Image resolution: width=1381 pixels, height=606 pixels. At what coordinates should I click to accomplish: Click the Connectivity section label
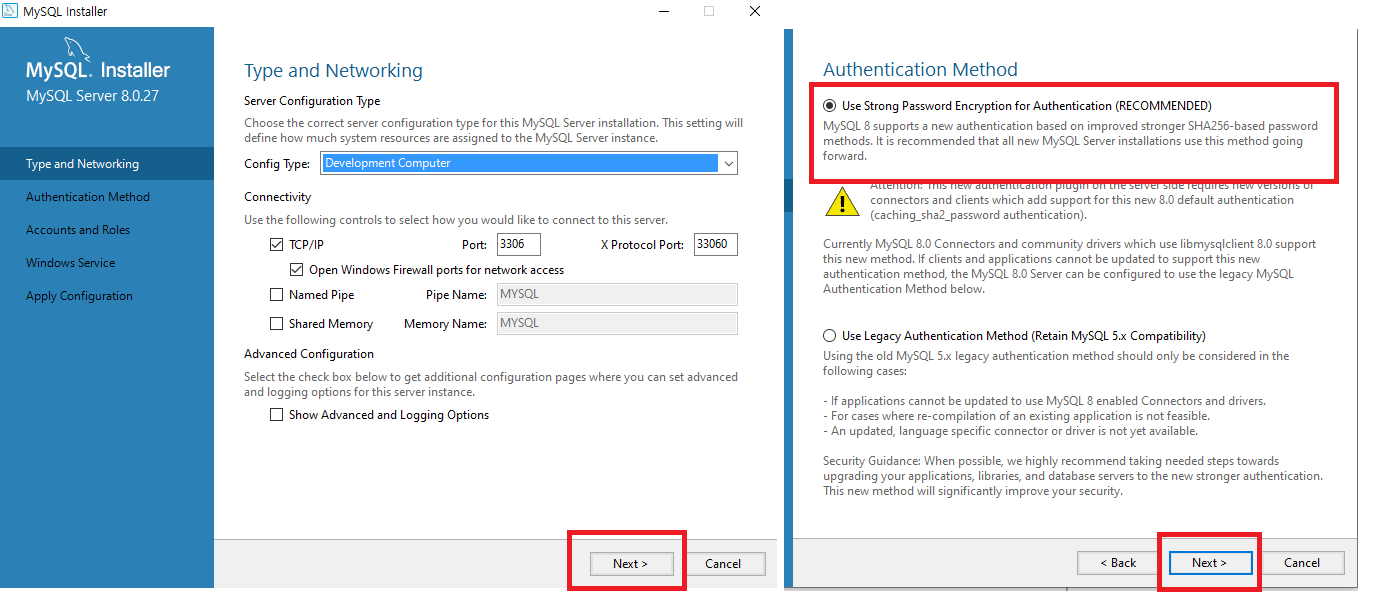click(278, 197)
